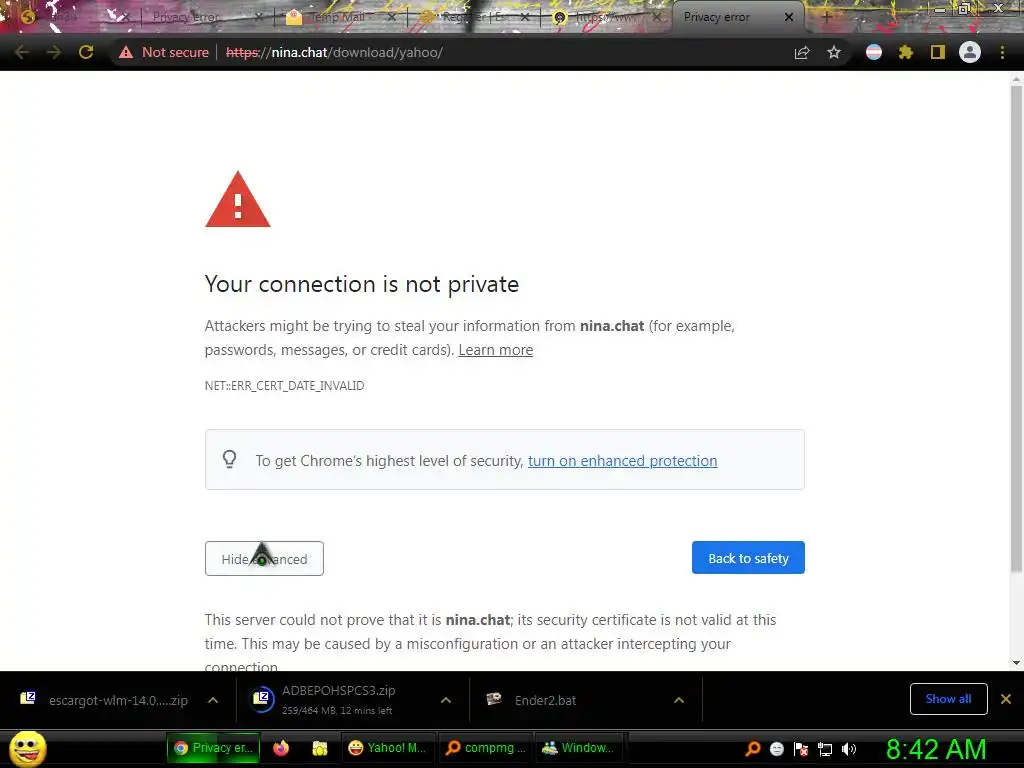
Task: Click the lightbulb icon in security tip
Action: (x=229, y=459)
